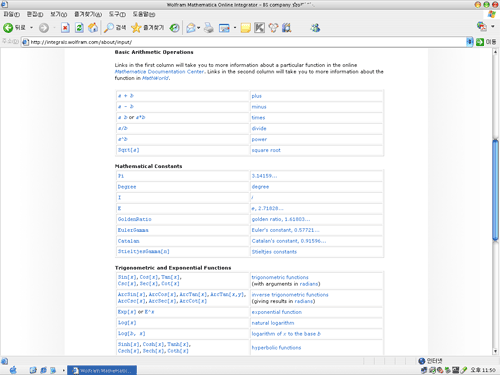The width and height of the screenshot is (500, 375).
Task: Open the 도움말 (Help) menu
Action: pyautogui.click(x=144, y=14)
